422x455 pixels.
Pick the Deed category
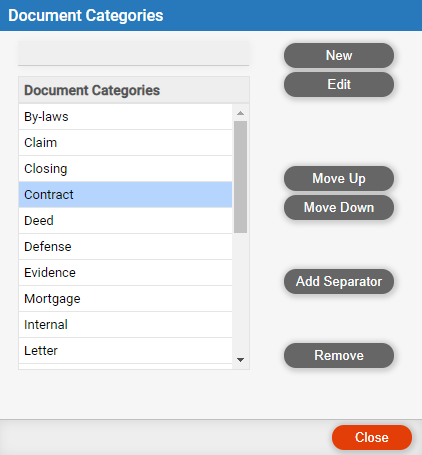[125, 221]
